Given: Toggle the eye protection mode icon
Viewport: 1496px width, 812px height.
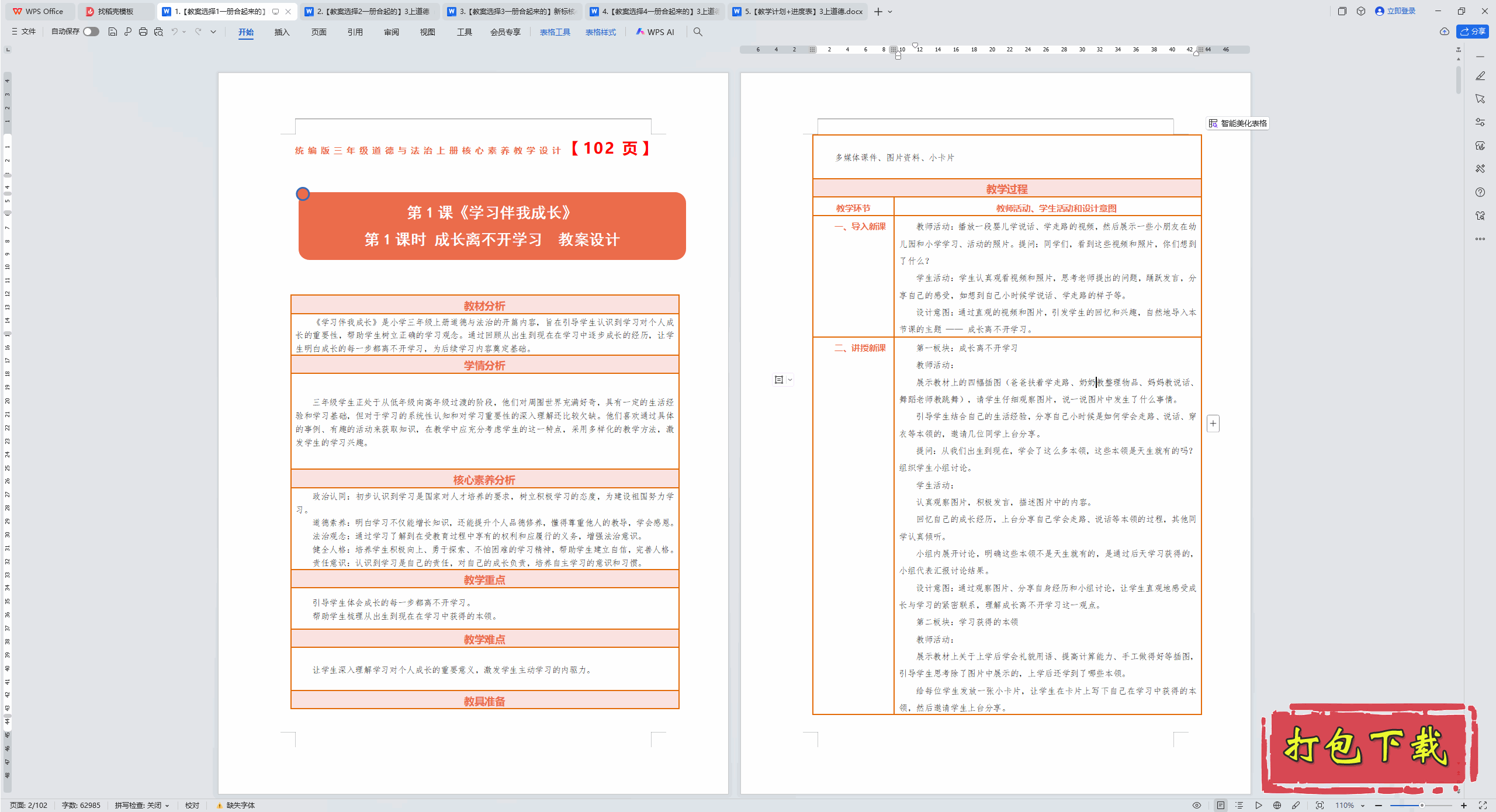Looking at the screenshot, I should [x=1197, y=805].
